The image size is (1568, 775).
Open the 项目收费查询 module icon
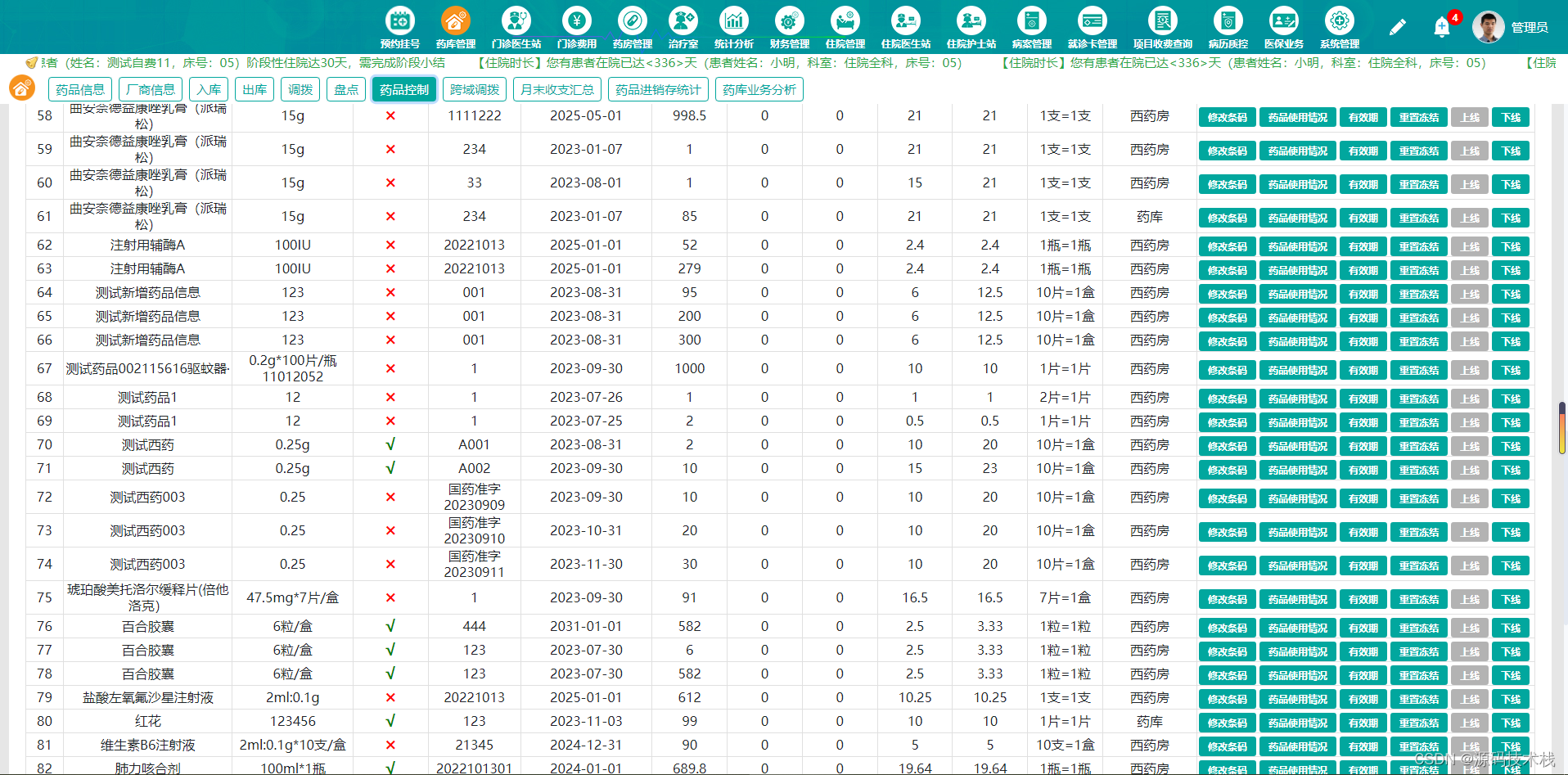(x=1162, y=20)
